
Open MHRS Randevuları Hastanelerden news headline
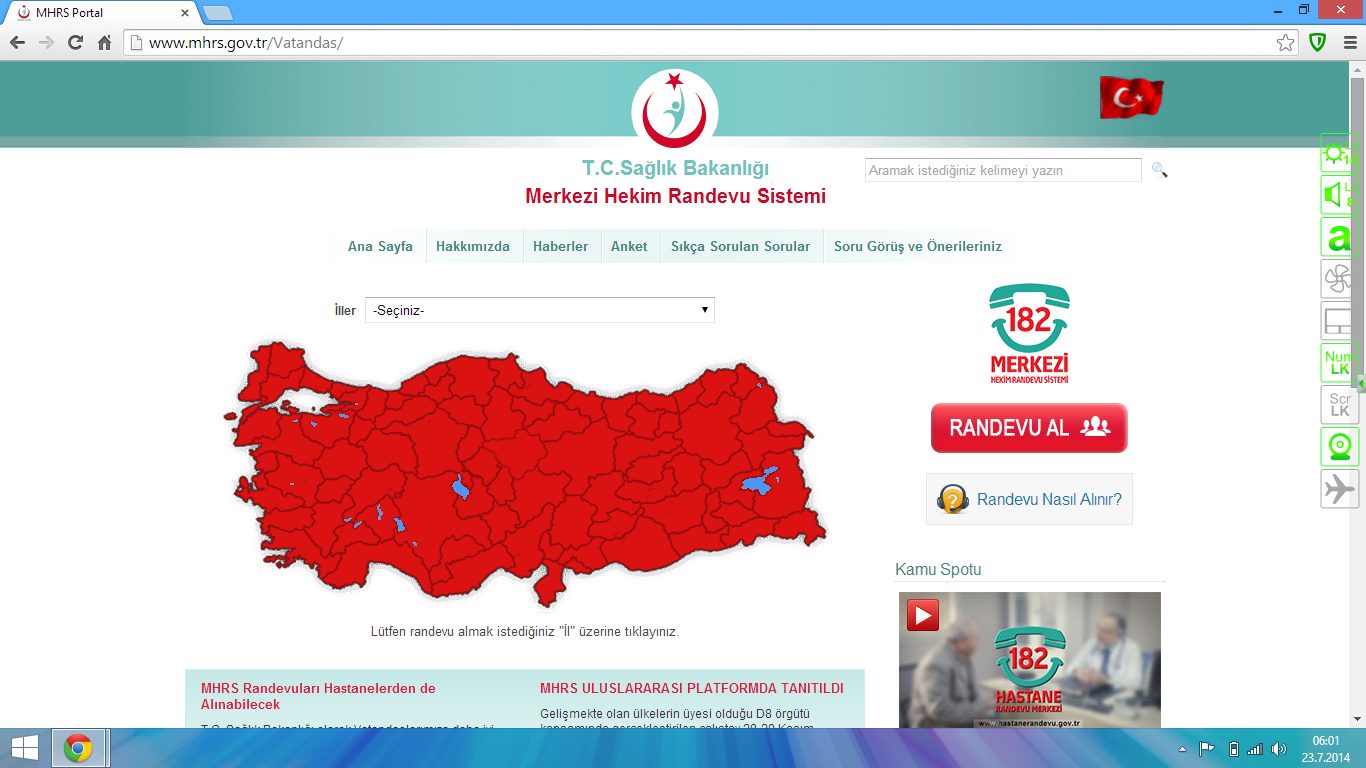pyautogui.click(x=318, y=696)
